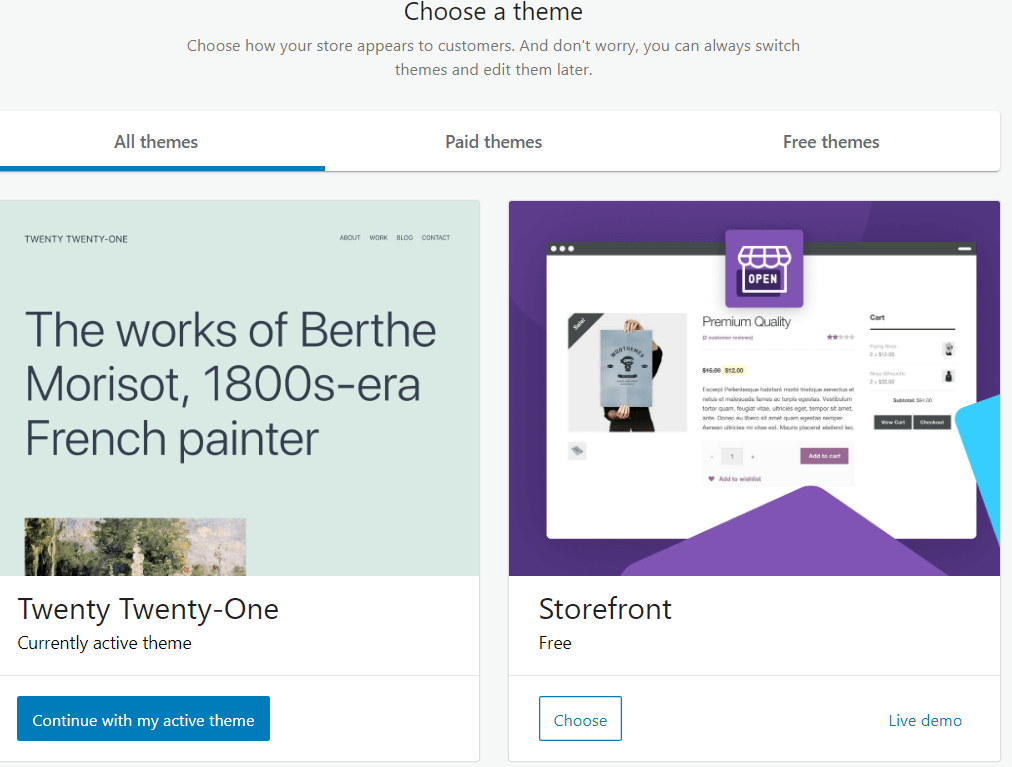Image resolution: width=1012 pixels, height=767 pixels.
Task: Open the Storefront Live demo link
Action: click(925, 720)
